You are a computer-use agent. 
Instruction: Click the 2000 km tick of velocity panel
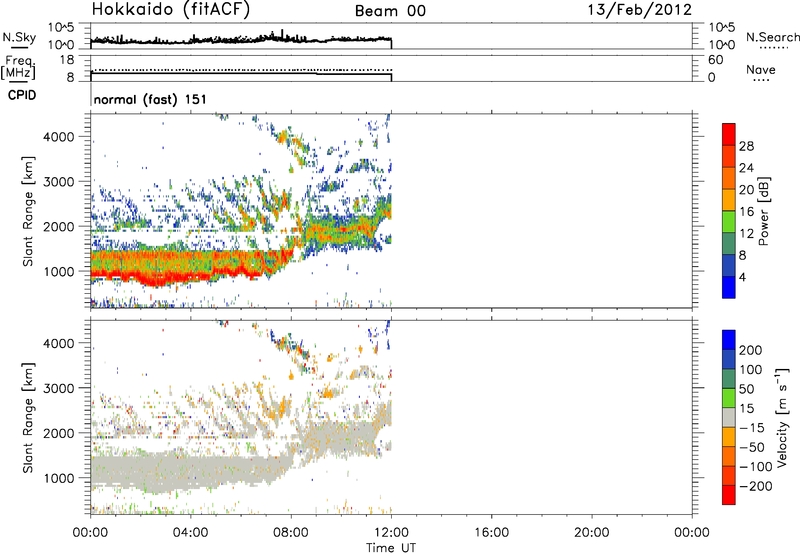click(x=58, y=433)
